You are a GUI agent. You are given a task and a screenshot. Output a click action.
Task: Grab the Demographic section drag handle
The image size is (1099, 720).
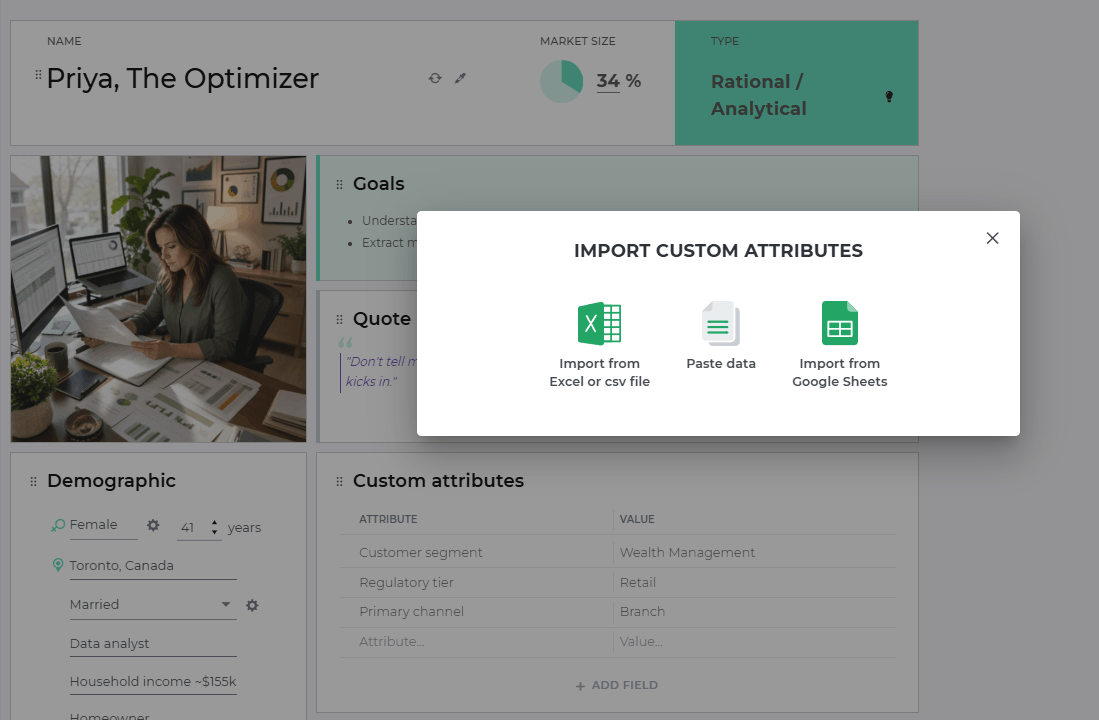click(33, 482)
